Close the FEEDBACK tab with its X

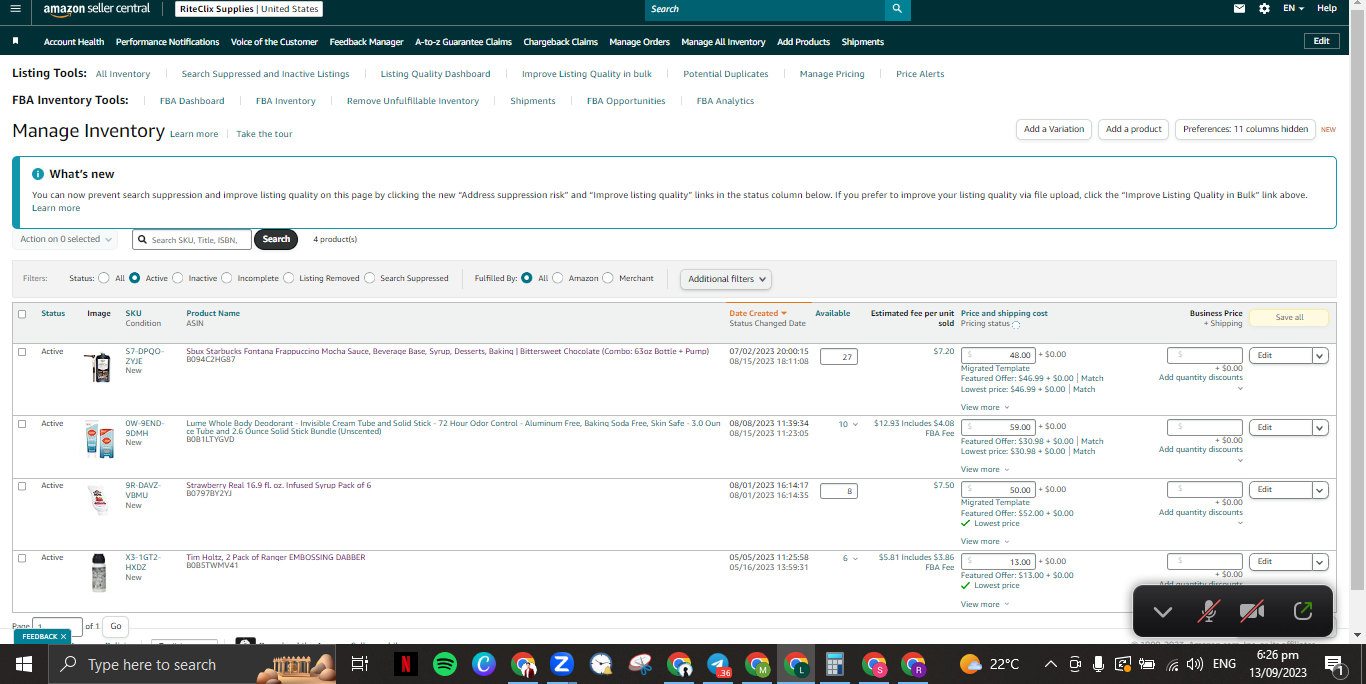click(63, 636)
